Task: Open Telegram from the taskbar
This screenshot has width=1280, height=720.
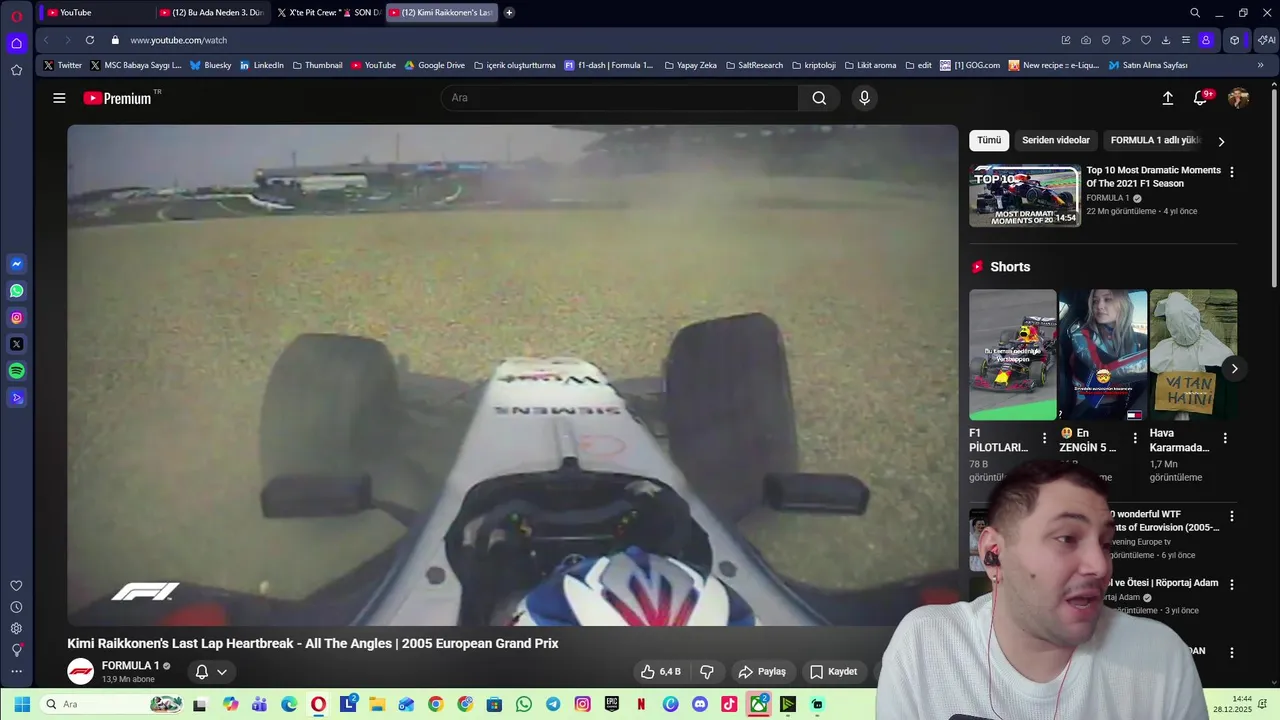Action: pos(553,704)
